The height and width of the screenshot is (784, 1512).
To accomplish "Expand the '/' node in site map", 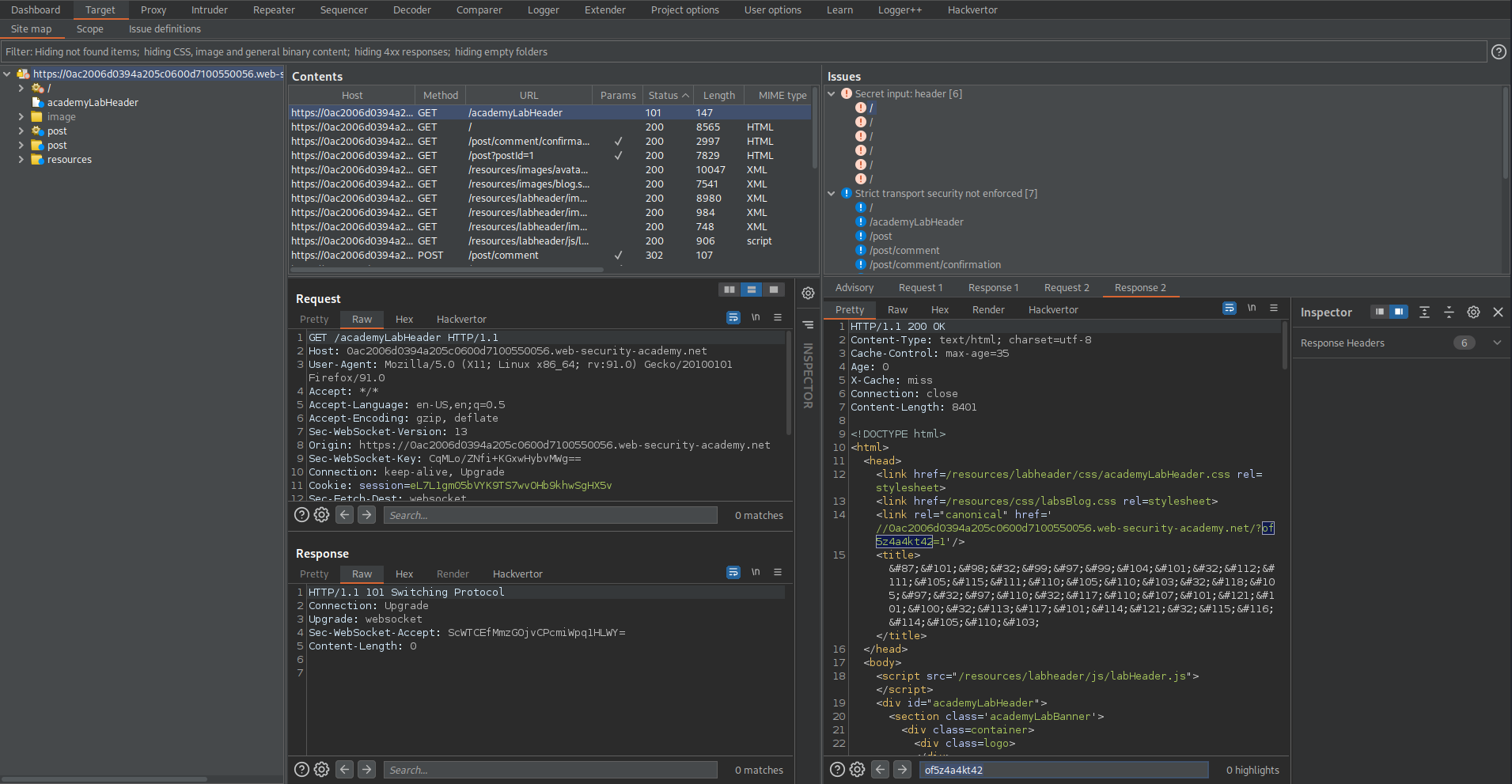I will click(x=21, y=88).
